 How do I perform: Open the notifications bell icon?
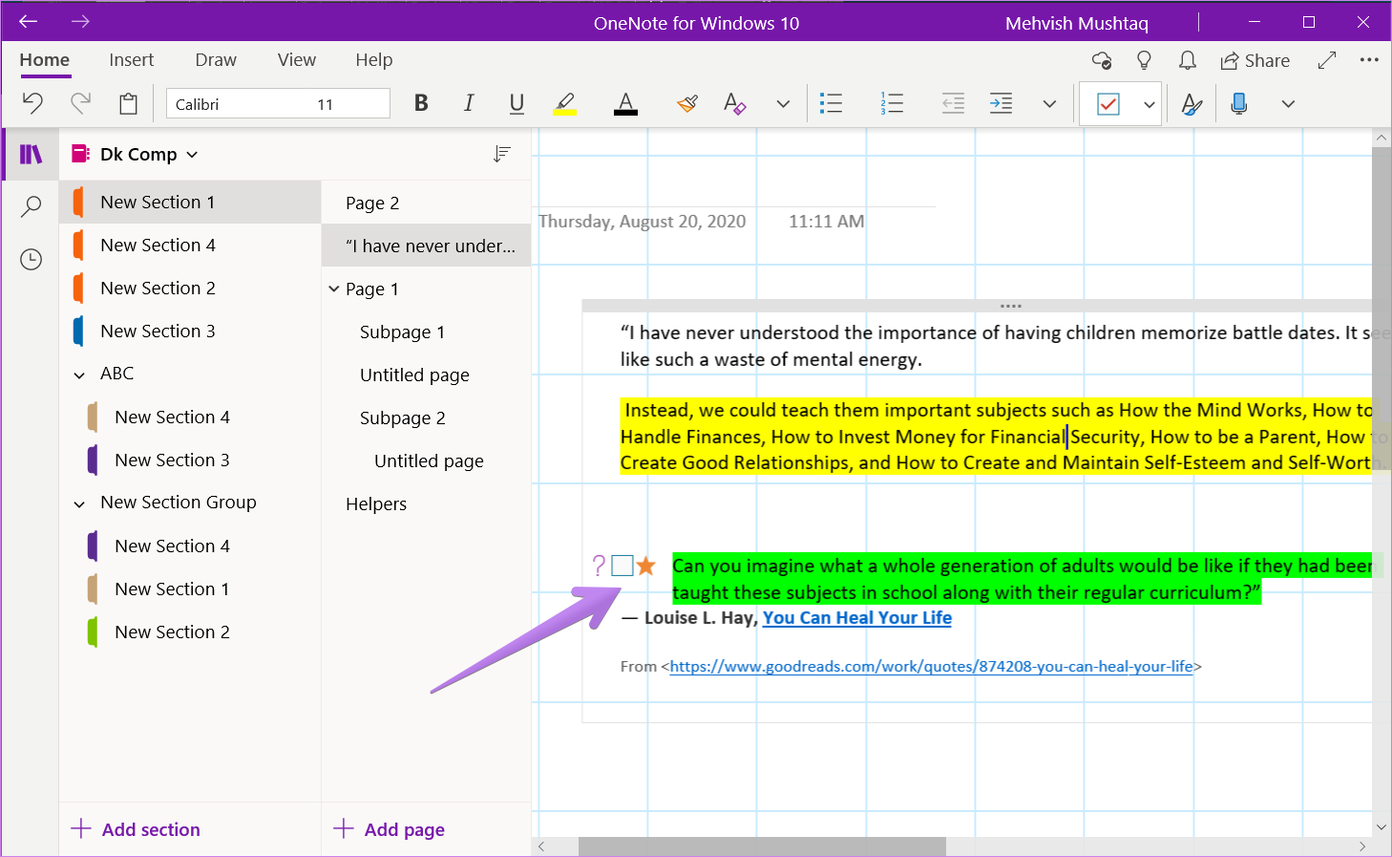[1187, 60]
